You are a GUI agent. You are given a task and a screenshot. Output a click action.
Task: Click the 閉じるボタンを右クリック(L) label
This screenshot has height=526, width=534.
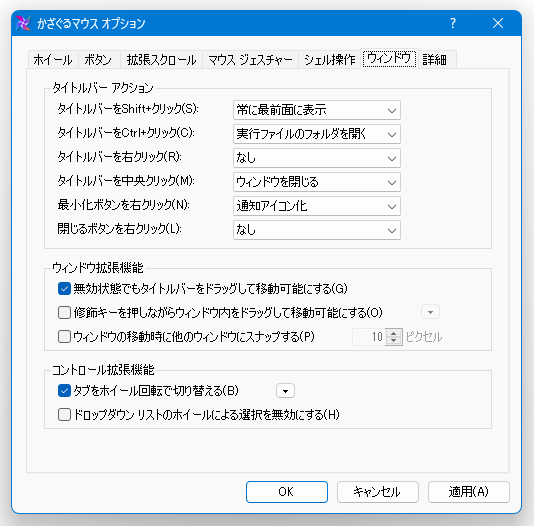point(119,229)
